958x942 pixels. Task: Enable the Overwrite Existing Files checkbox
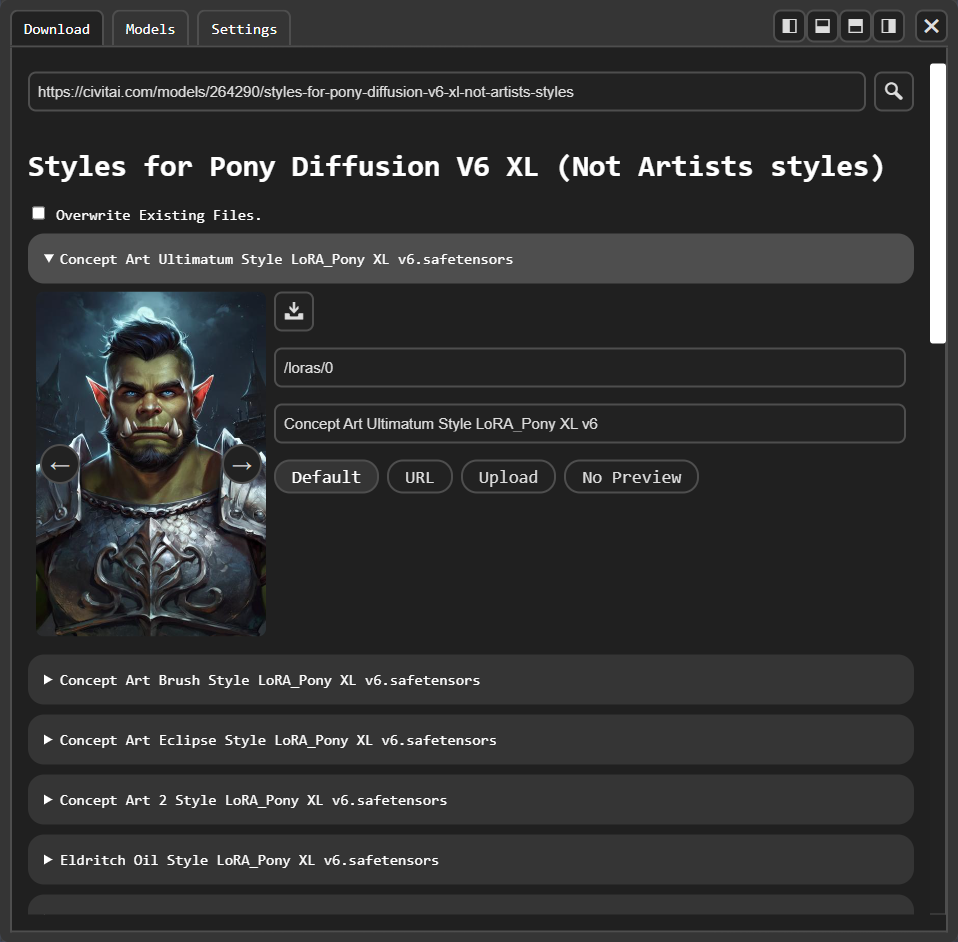point(38,212)
